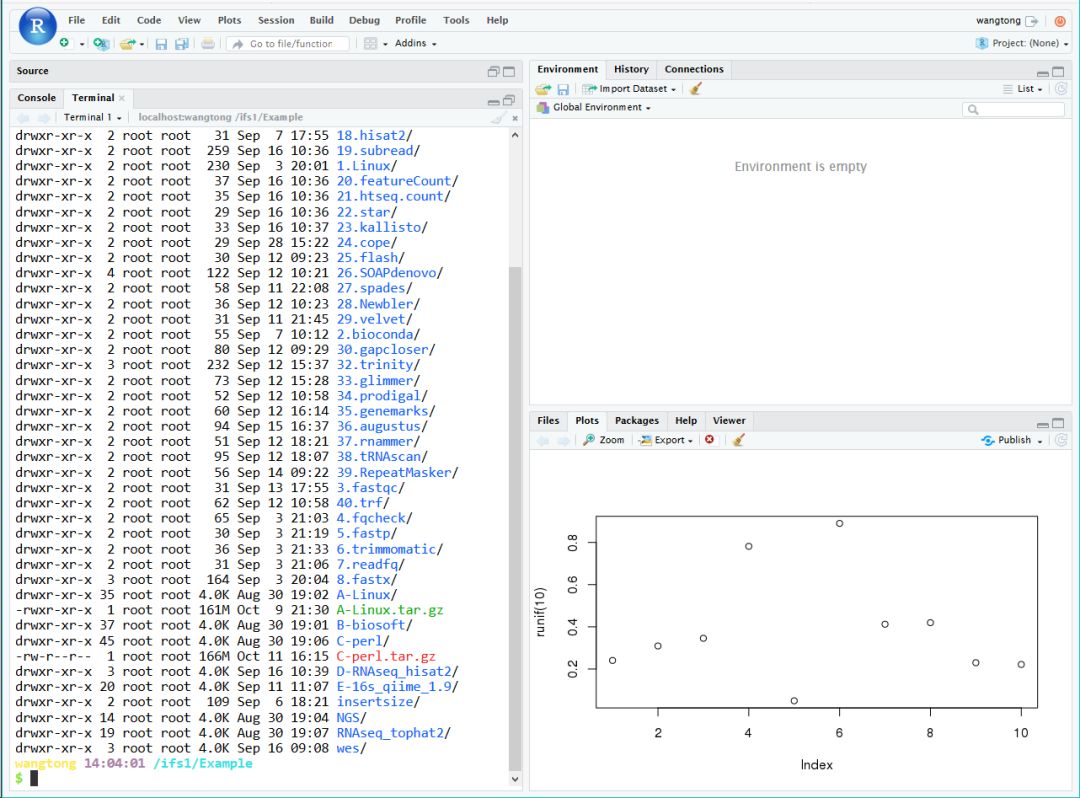Focus the Go to file/function field
1080x798 pixels.
pyautogui.click(x=288, y=43)
